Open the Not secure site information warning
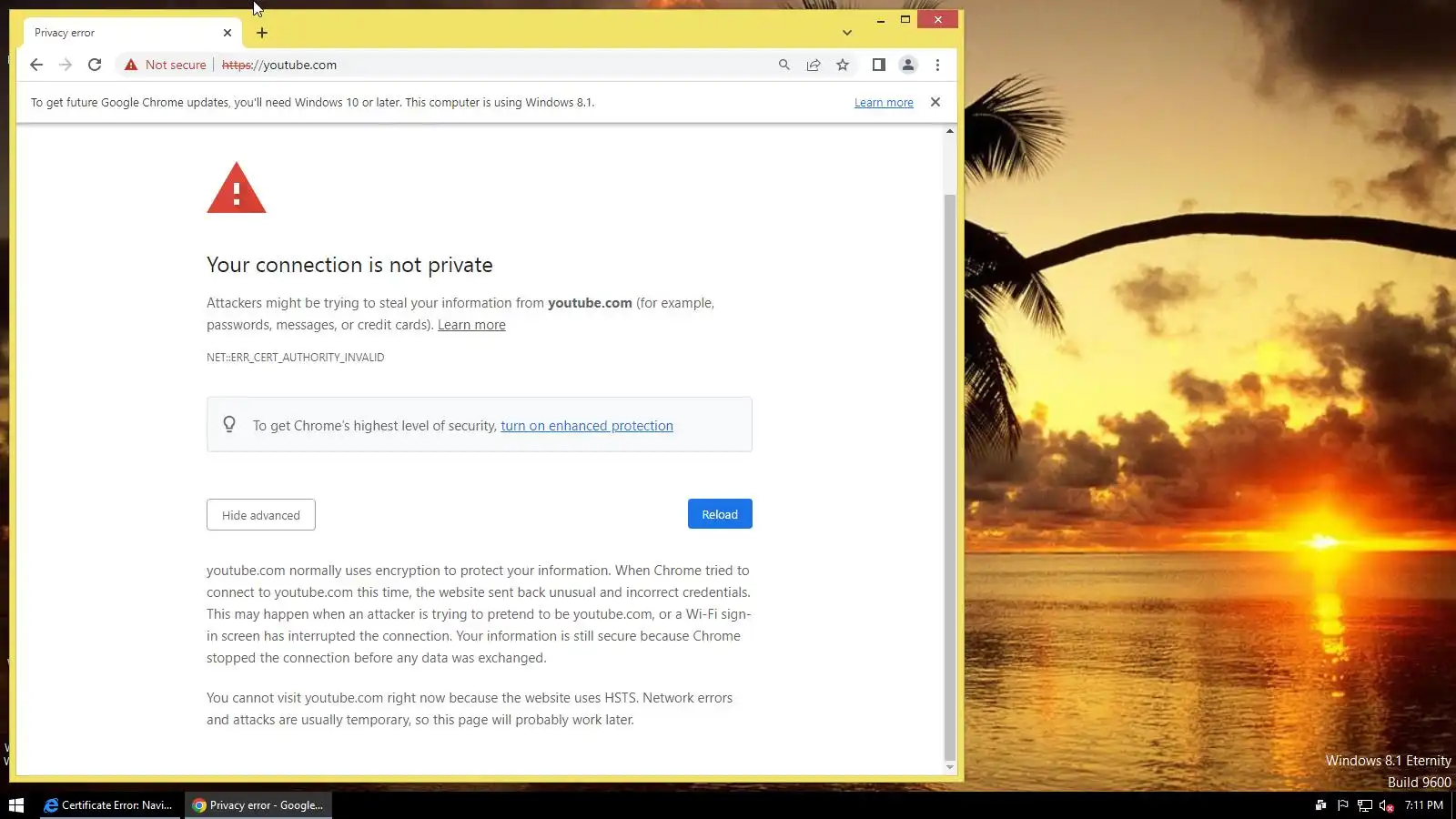Viewport: 1456px width, 819px height. pyautogui.click(x=166, y=65)
